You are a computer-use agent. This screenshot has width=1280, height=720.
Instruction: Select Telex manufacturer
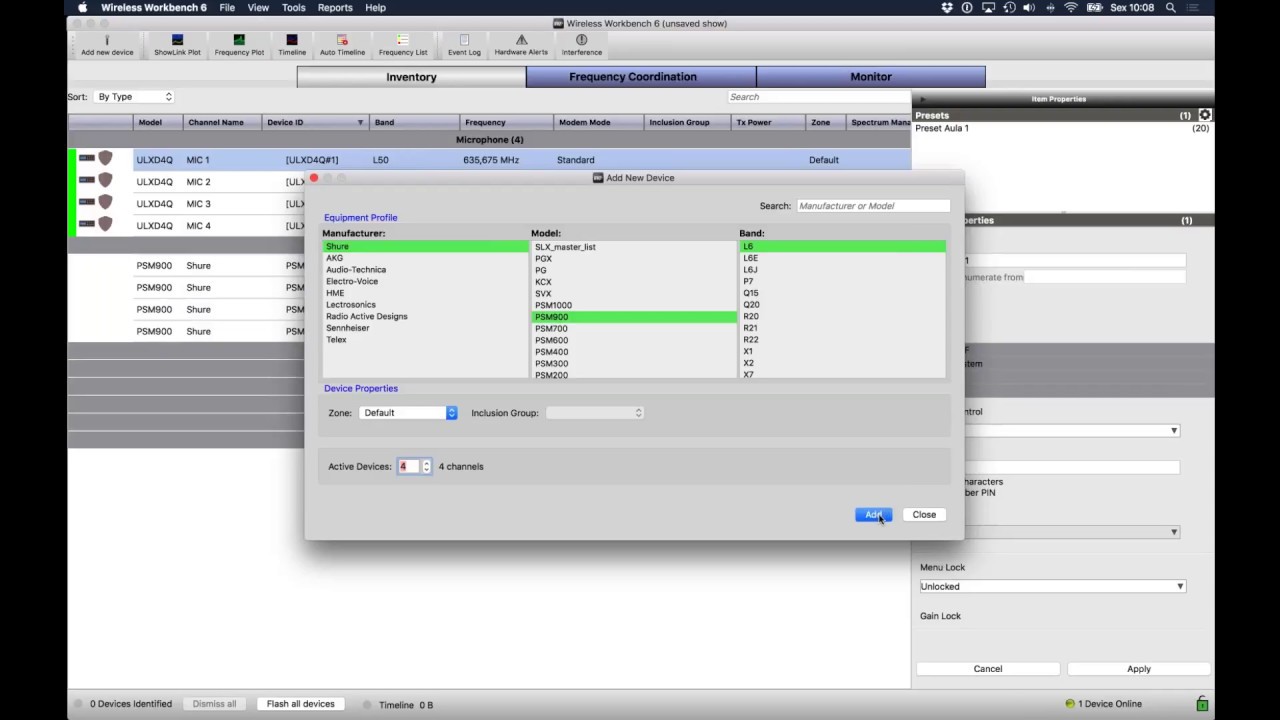click(425, 340)
